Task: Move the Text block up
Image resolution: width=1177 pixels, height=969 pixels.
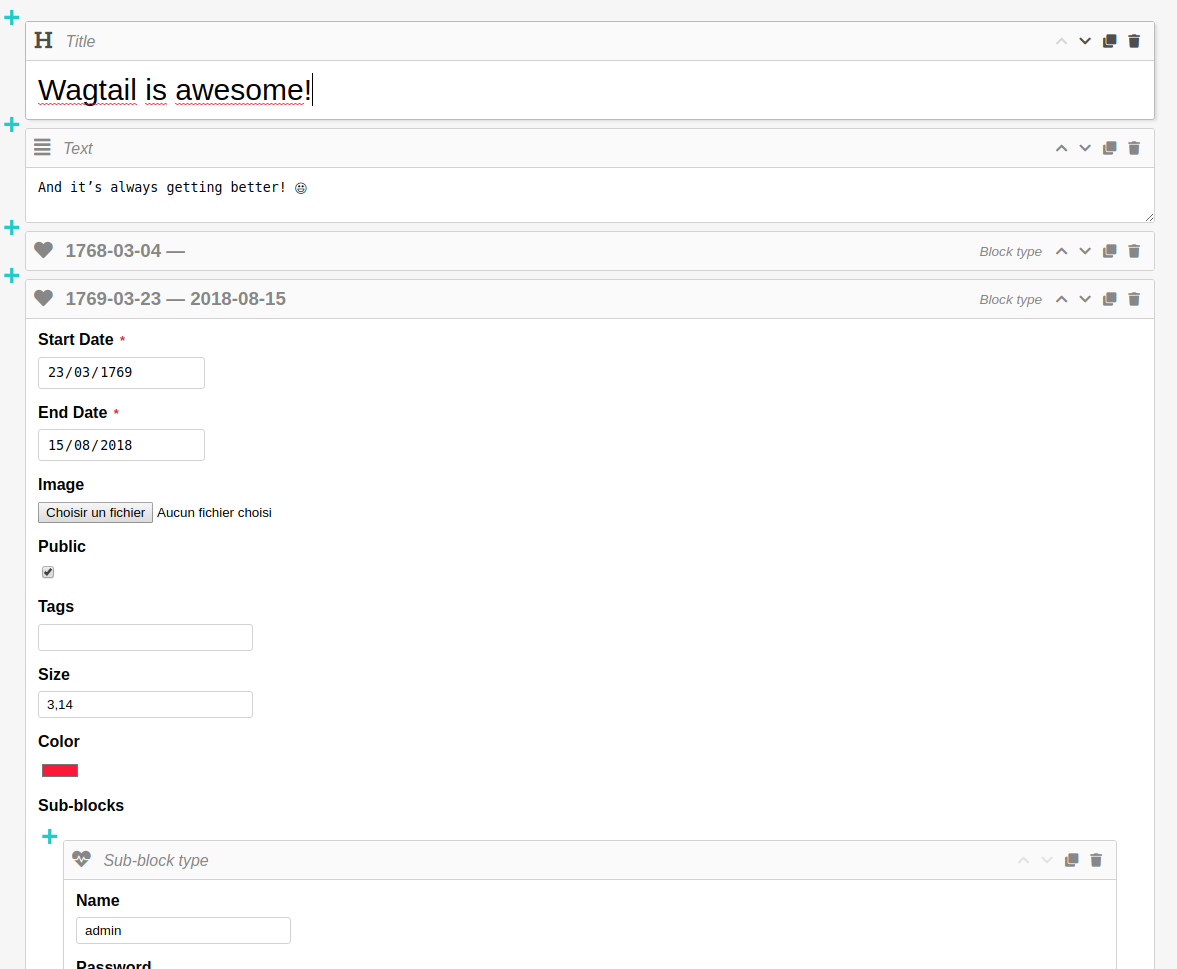Action: 1061,148
